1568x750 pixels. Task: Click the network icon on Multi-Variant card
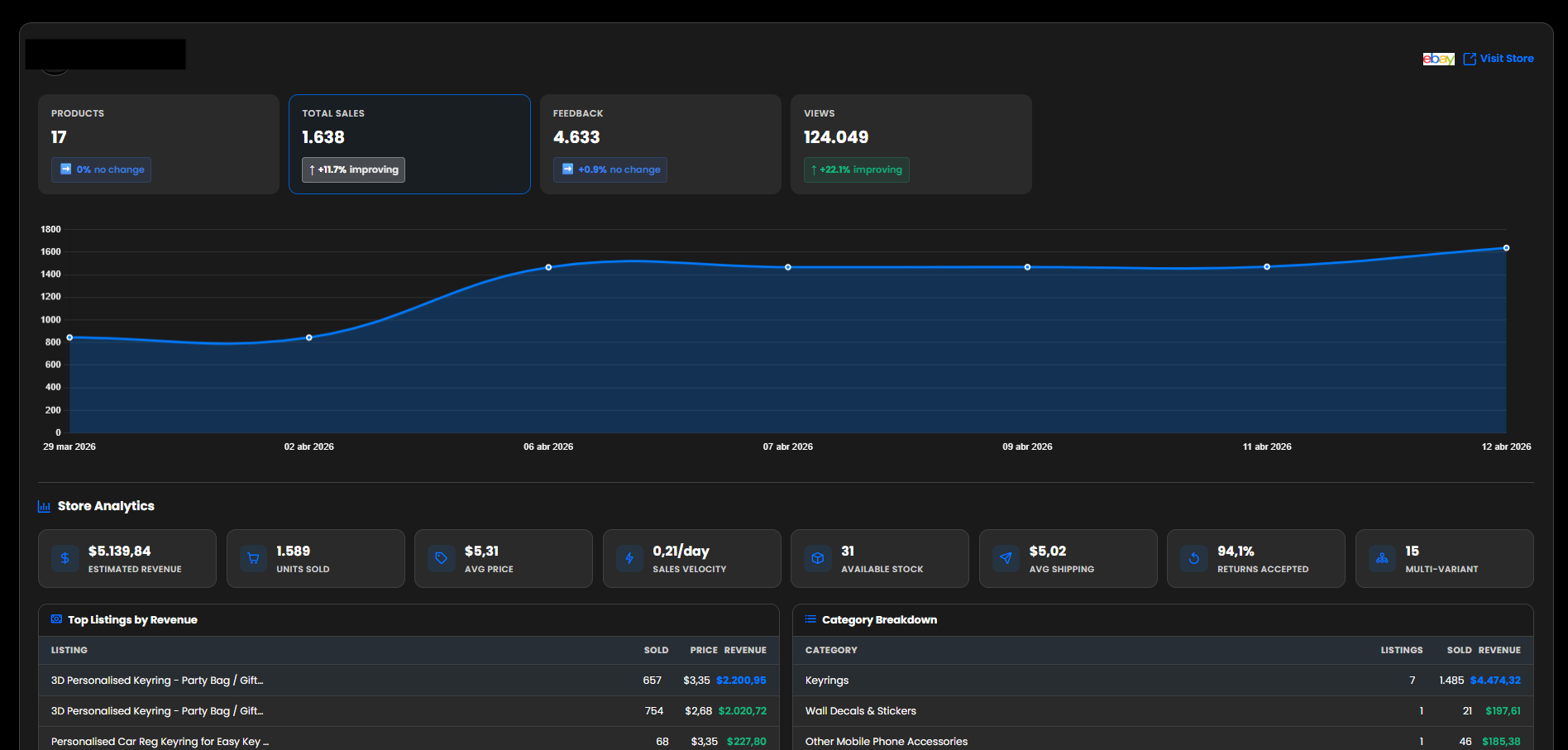pyautogui.click(x=1381, y=558)
